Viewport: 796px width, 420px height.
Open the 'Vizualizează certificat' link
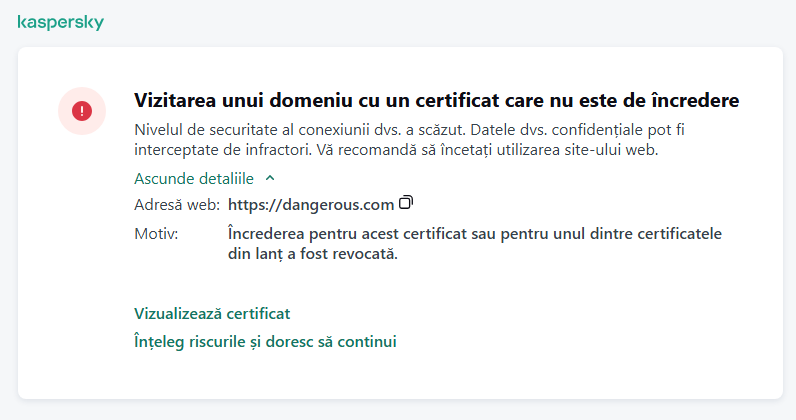[212, 313]
